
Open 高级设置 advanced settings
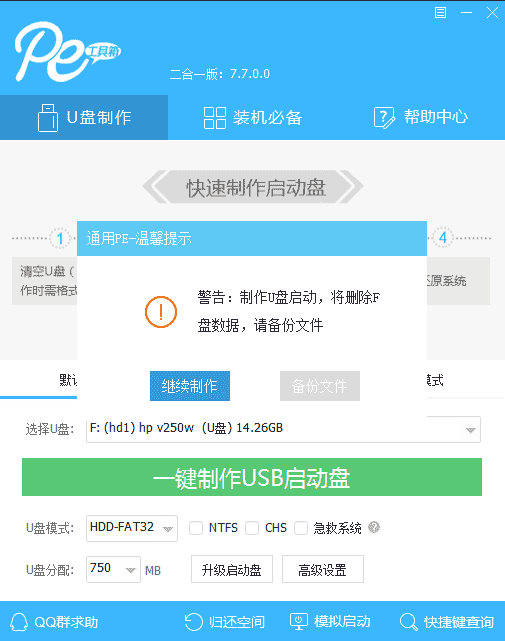[323, 569]
